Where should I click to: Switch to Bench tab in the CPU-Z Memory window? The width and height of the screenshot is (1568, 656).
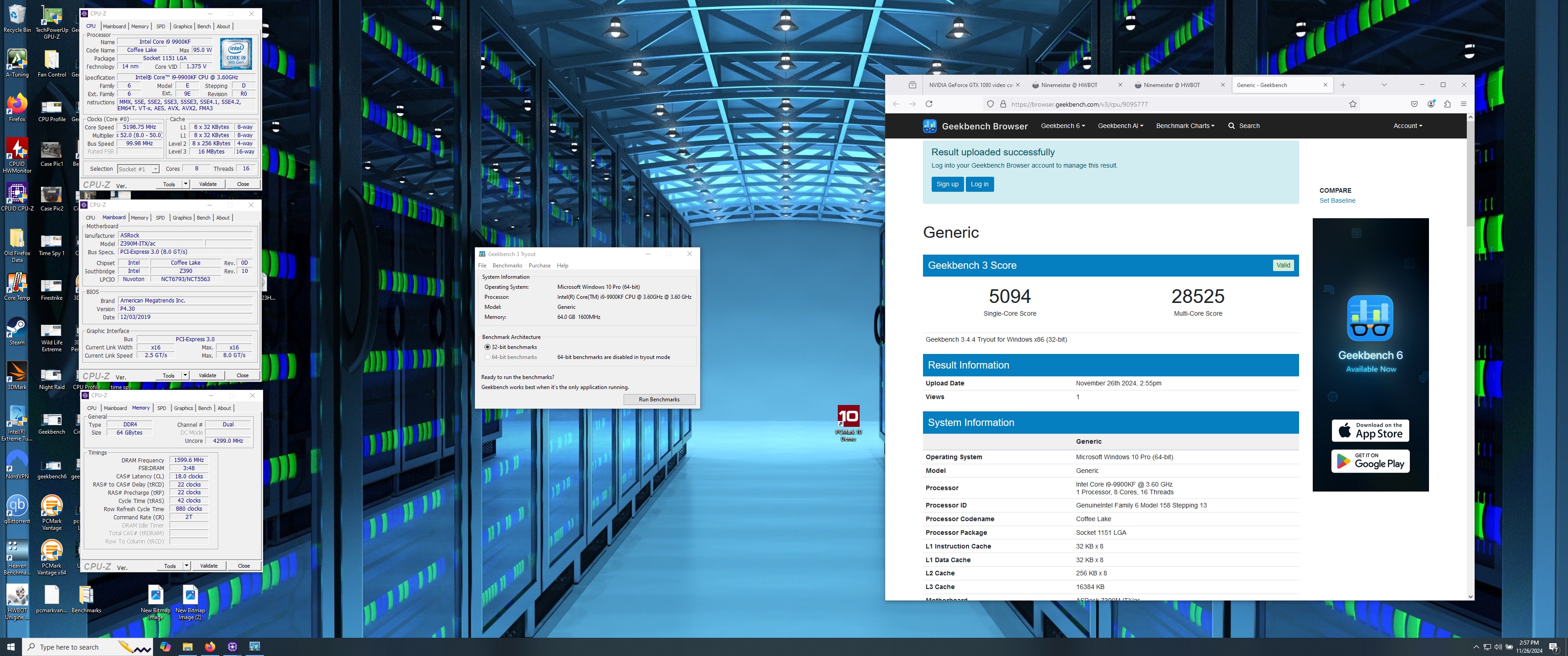[x=205, y=408]
